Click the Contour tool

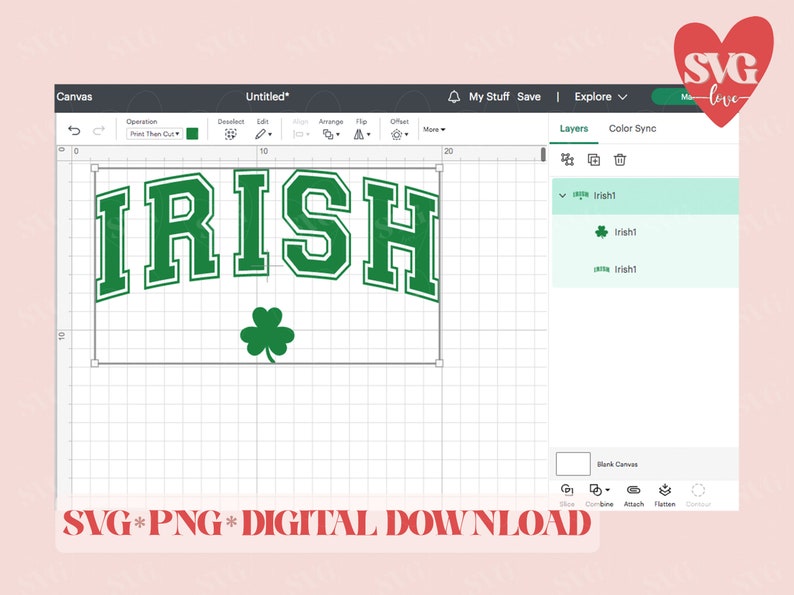[698, 495]
